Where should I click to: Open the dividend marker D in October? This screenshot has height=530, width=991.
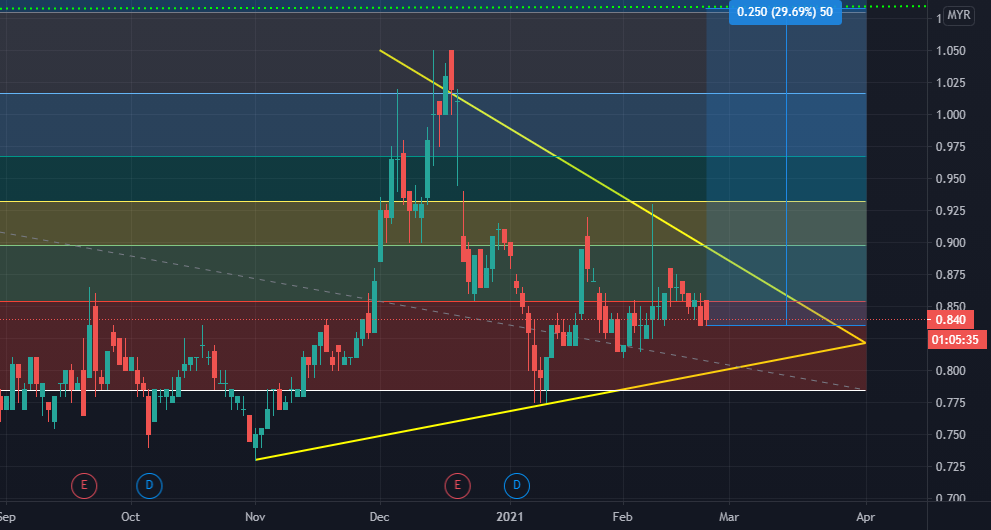(149, 486)
